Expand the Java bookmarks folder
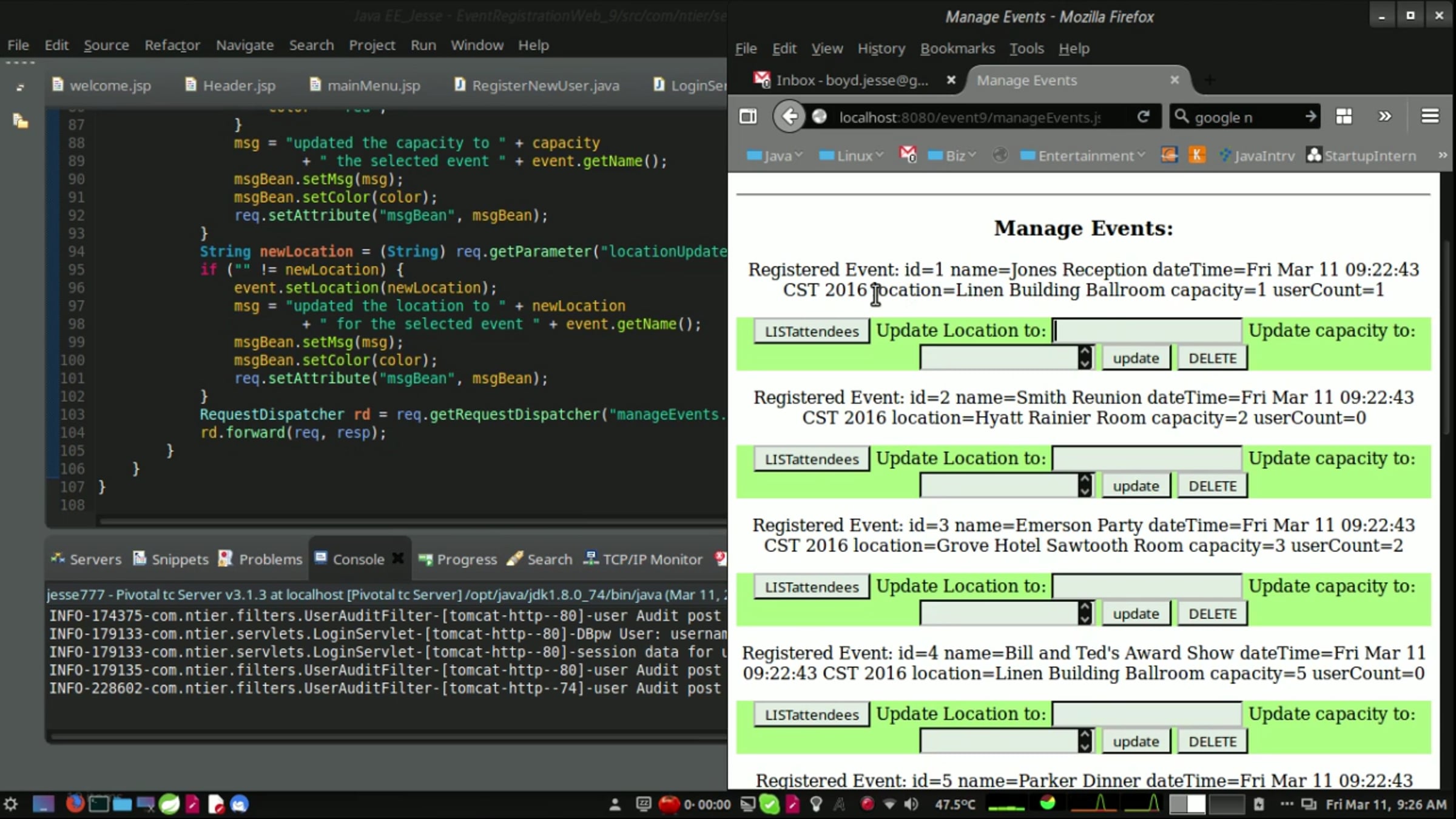 tap(775, 156)
